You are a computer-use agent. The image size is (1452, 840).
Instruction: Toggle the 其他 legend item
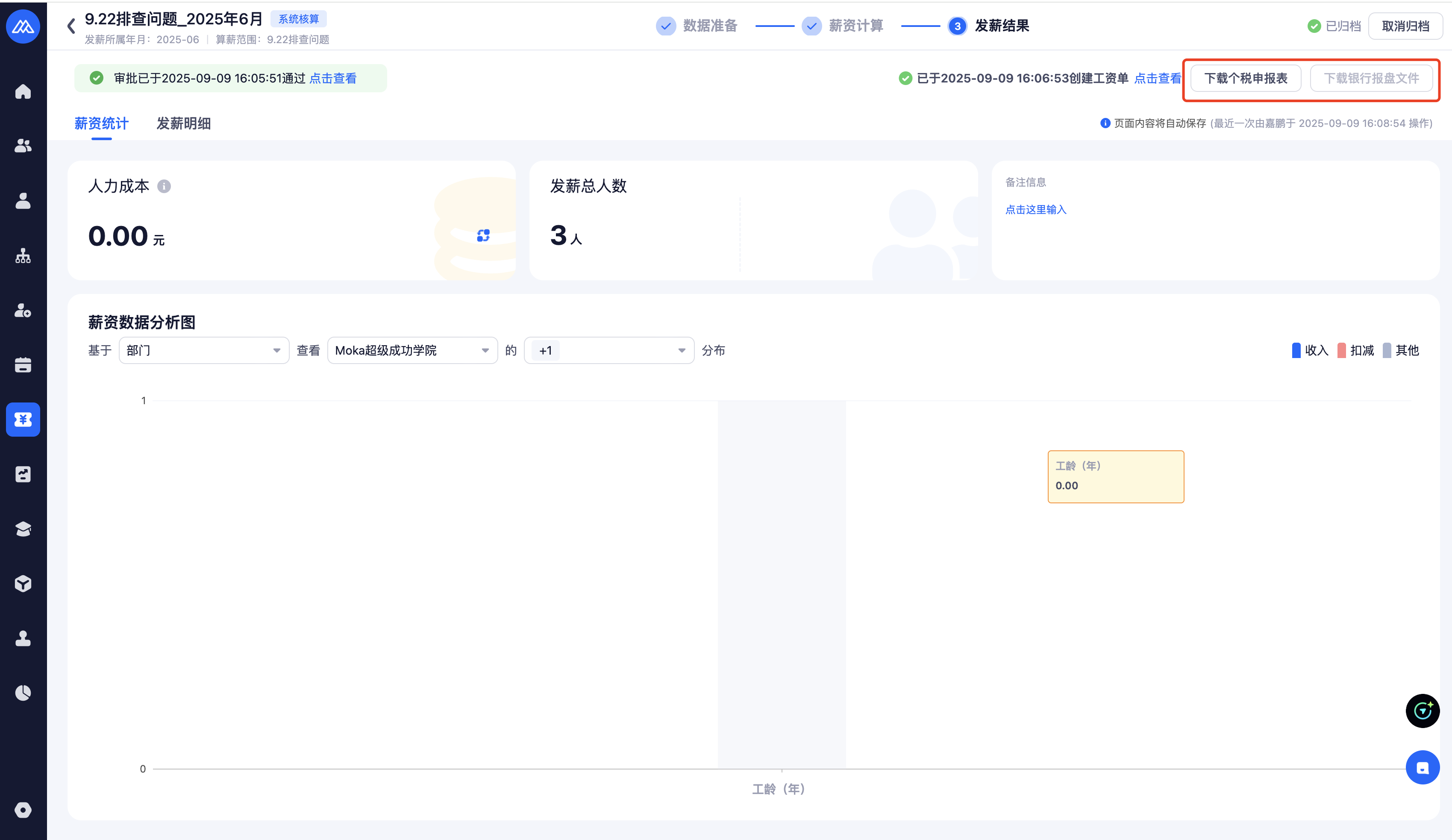[x=1400, y=350]
